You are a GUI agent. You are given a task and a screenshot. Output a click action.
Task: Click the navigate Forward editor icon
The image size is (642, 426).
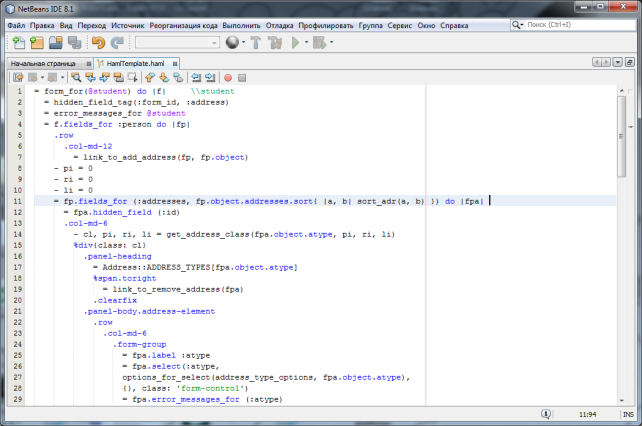52,77
